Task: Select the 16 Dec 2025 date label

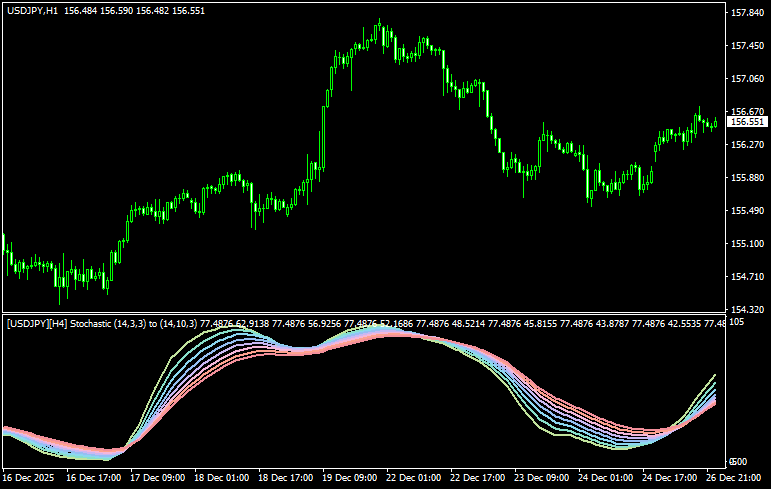Action: tap(30, 479)
